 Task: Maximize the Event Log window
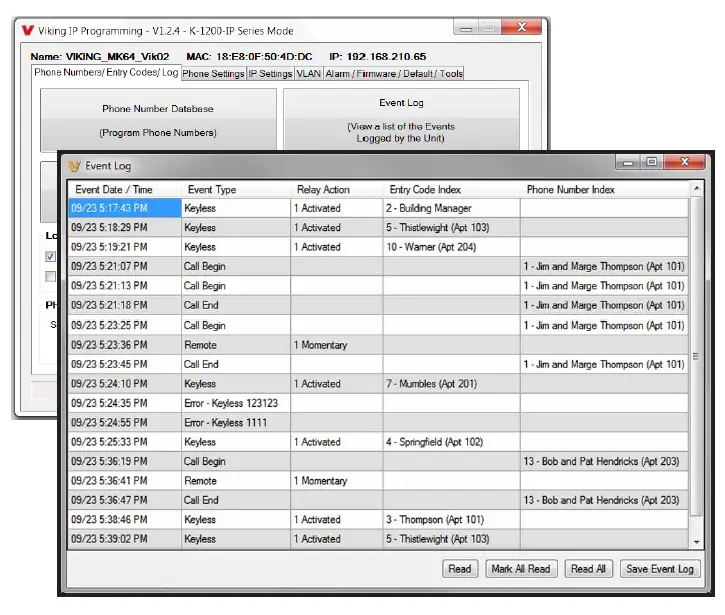651,162
